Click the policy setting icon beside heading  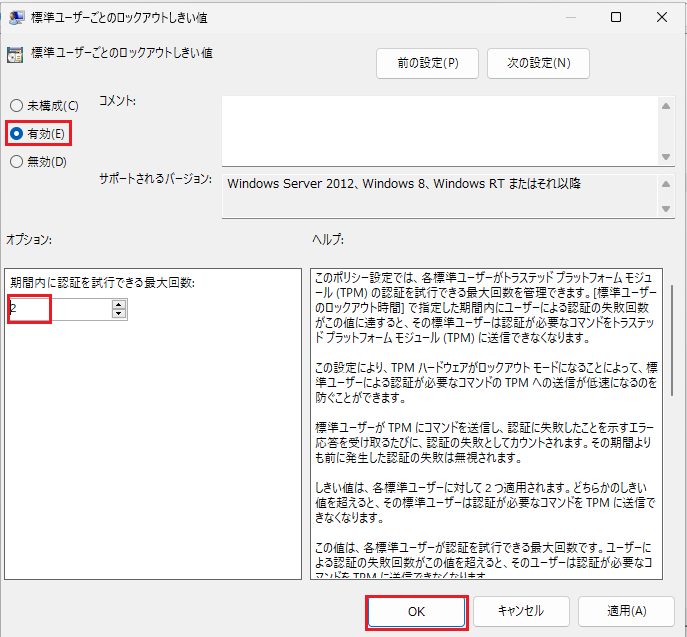(15, 55)
